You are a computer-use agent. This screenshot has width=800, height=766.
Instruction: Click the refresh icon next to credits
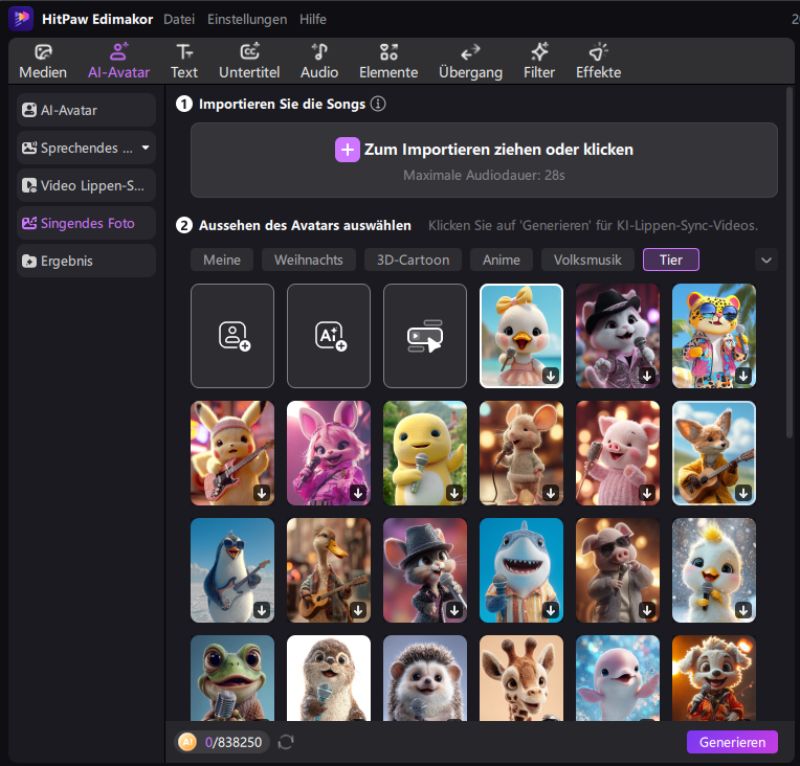tap(286, 742)
